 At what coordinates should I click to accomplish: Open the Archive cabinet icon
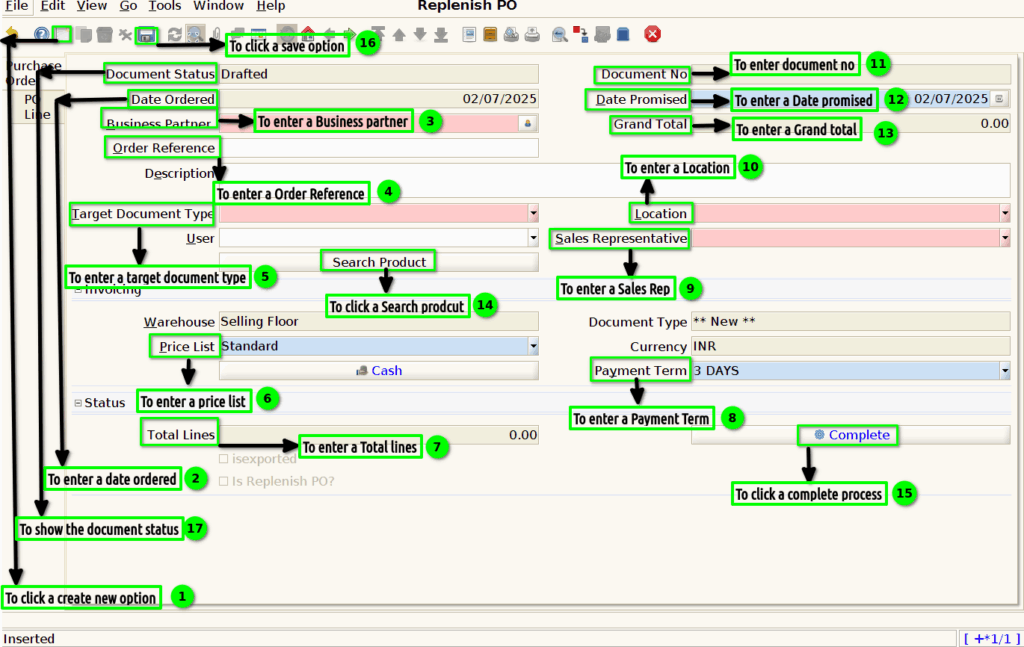tap(490, 34)
